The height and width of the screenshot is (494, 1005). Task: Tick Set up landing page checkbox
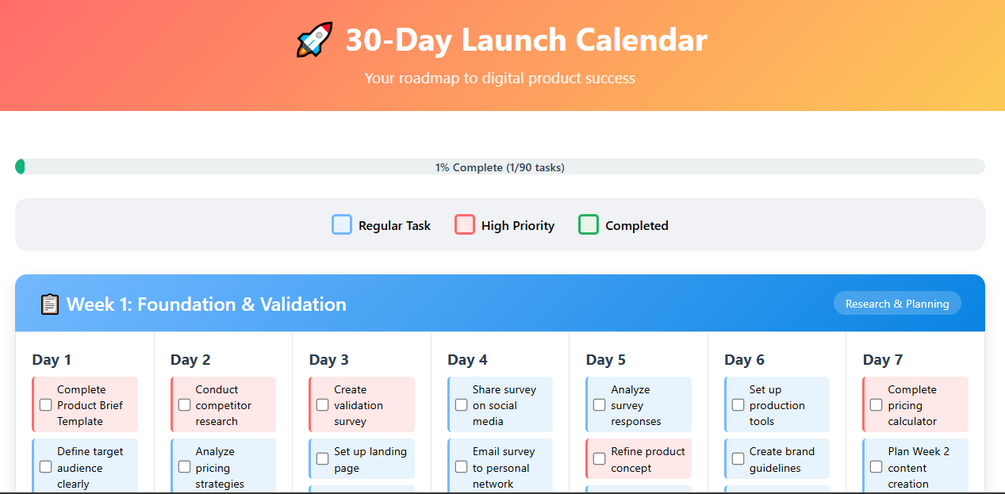(x=322, y=459)
